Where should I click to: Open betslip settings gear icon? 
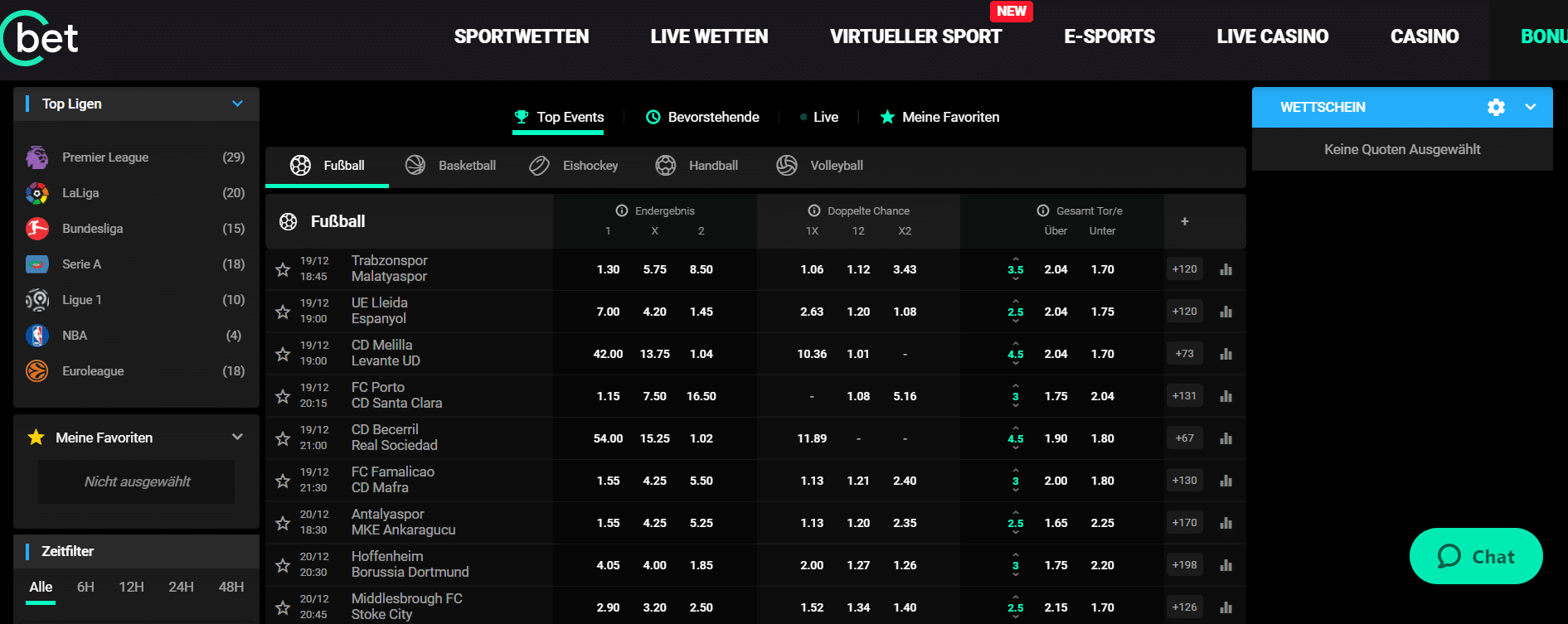point(1496,107)
